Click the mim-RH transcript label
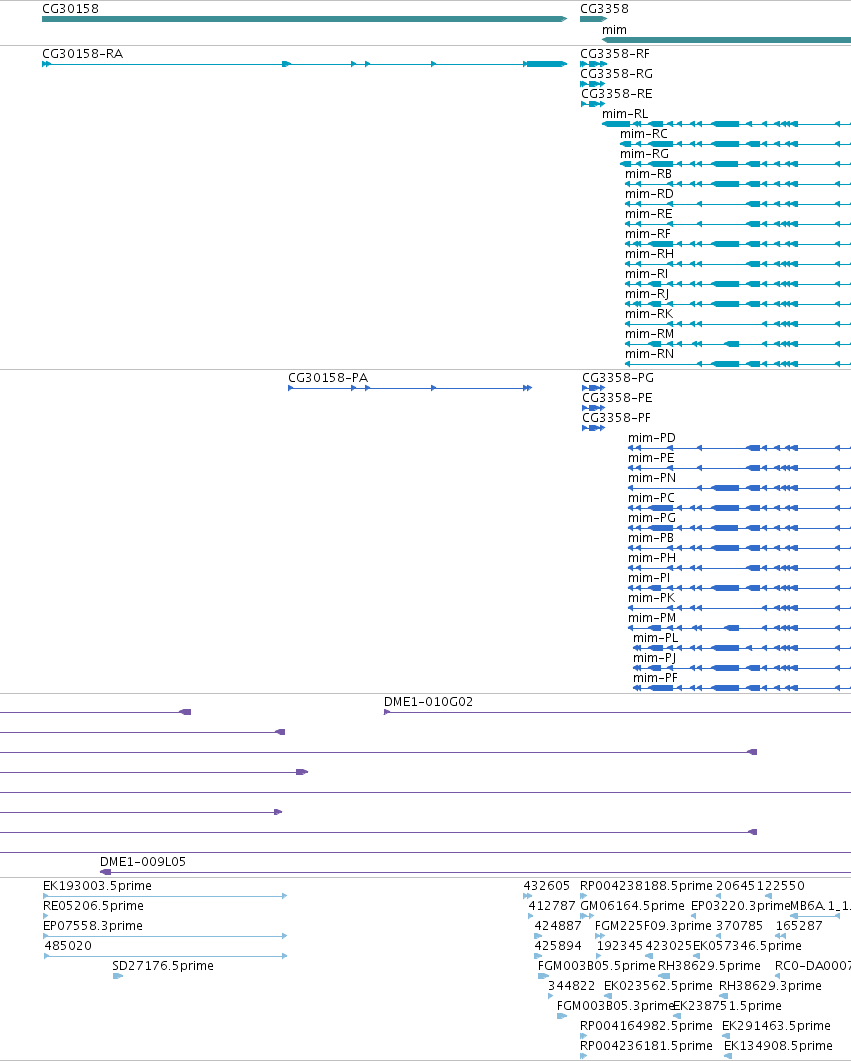 coord(649,254)
